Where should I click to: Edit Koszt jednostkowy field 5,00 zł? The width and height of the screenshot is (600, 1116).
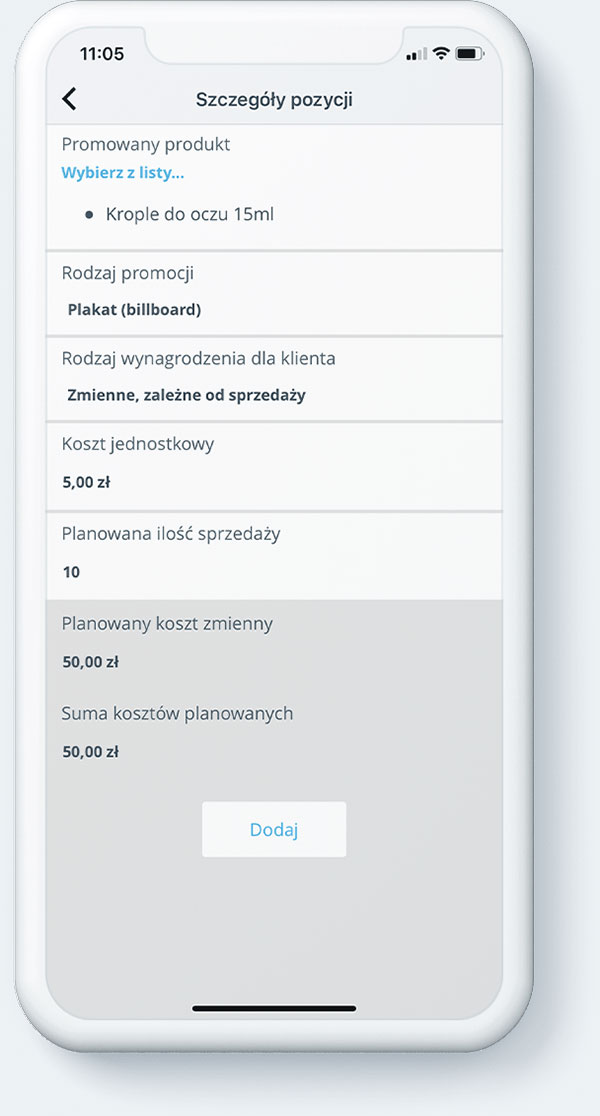pos(274,466)
